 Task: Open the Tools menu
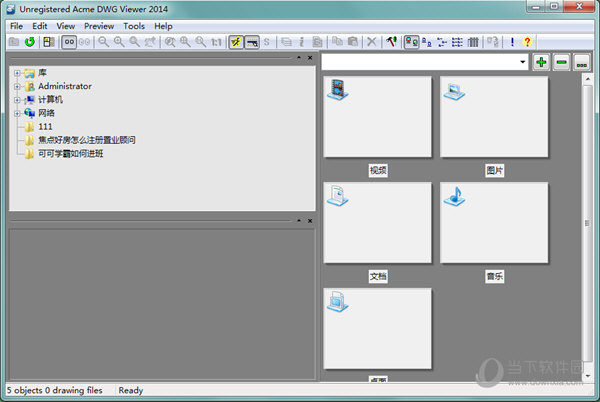click(134, 26)
